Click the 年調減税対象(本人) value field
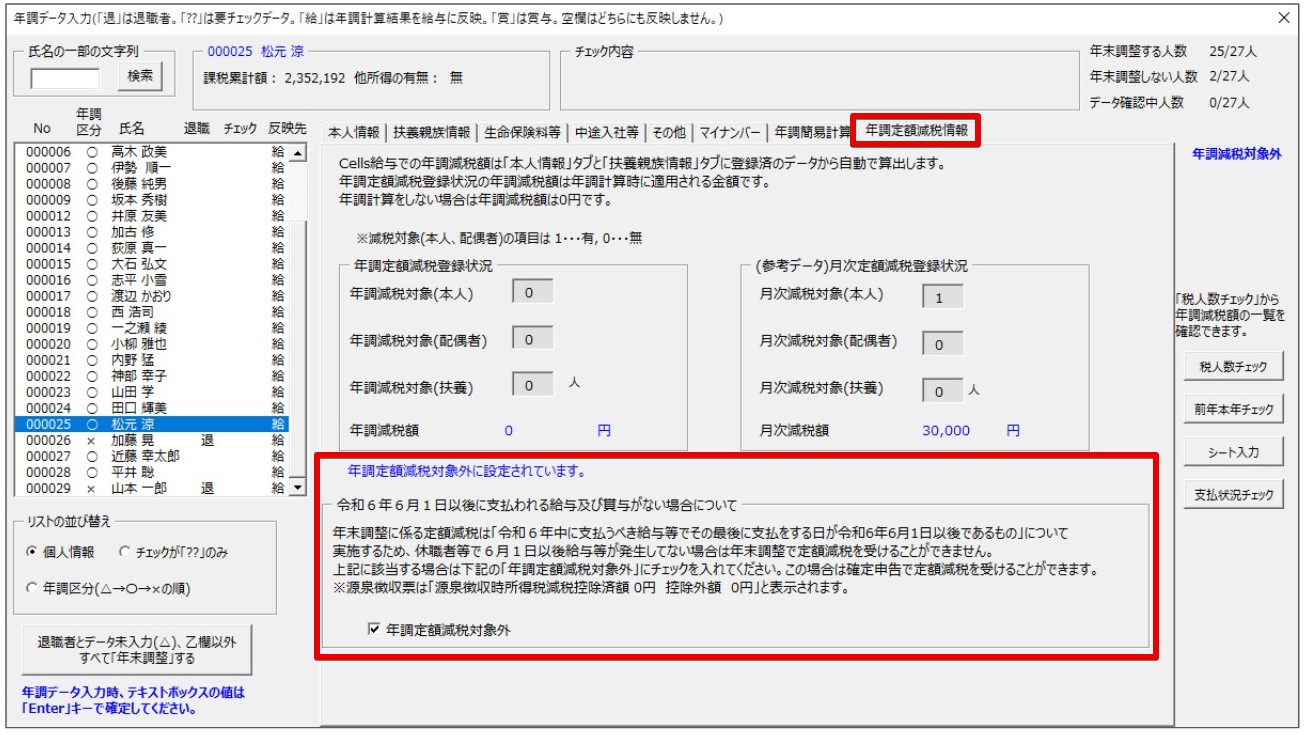This screenshot has height=735, width=1306. (x=532, y=294)
